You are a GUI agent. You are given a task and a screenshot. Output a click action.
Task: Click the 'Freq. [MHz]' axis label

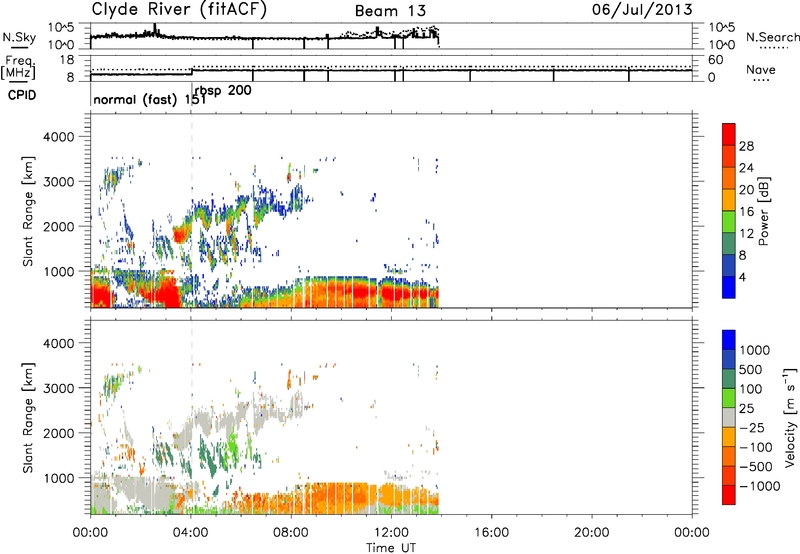[x=19, y=67]
